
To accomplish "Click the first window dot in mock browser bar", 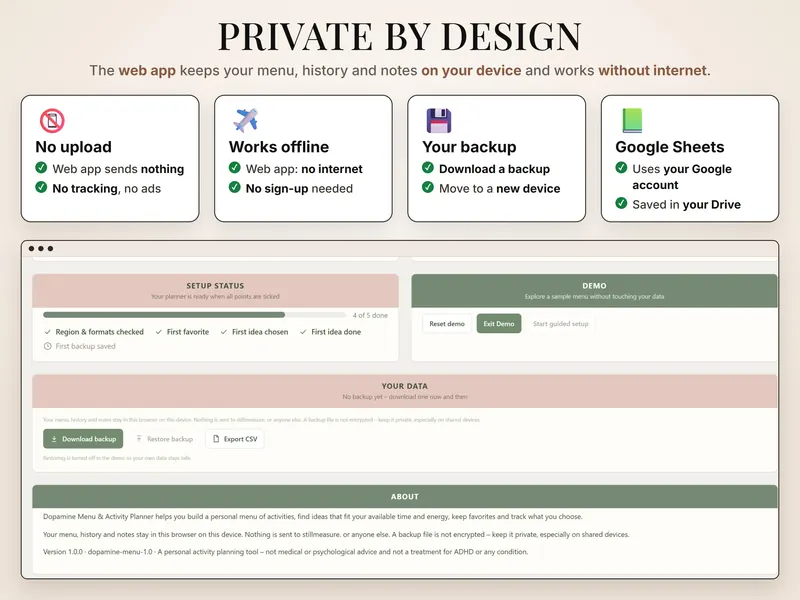I will point(32,248).
